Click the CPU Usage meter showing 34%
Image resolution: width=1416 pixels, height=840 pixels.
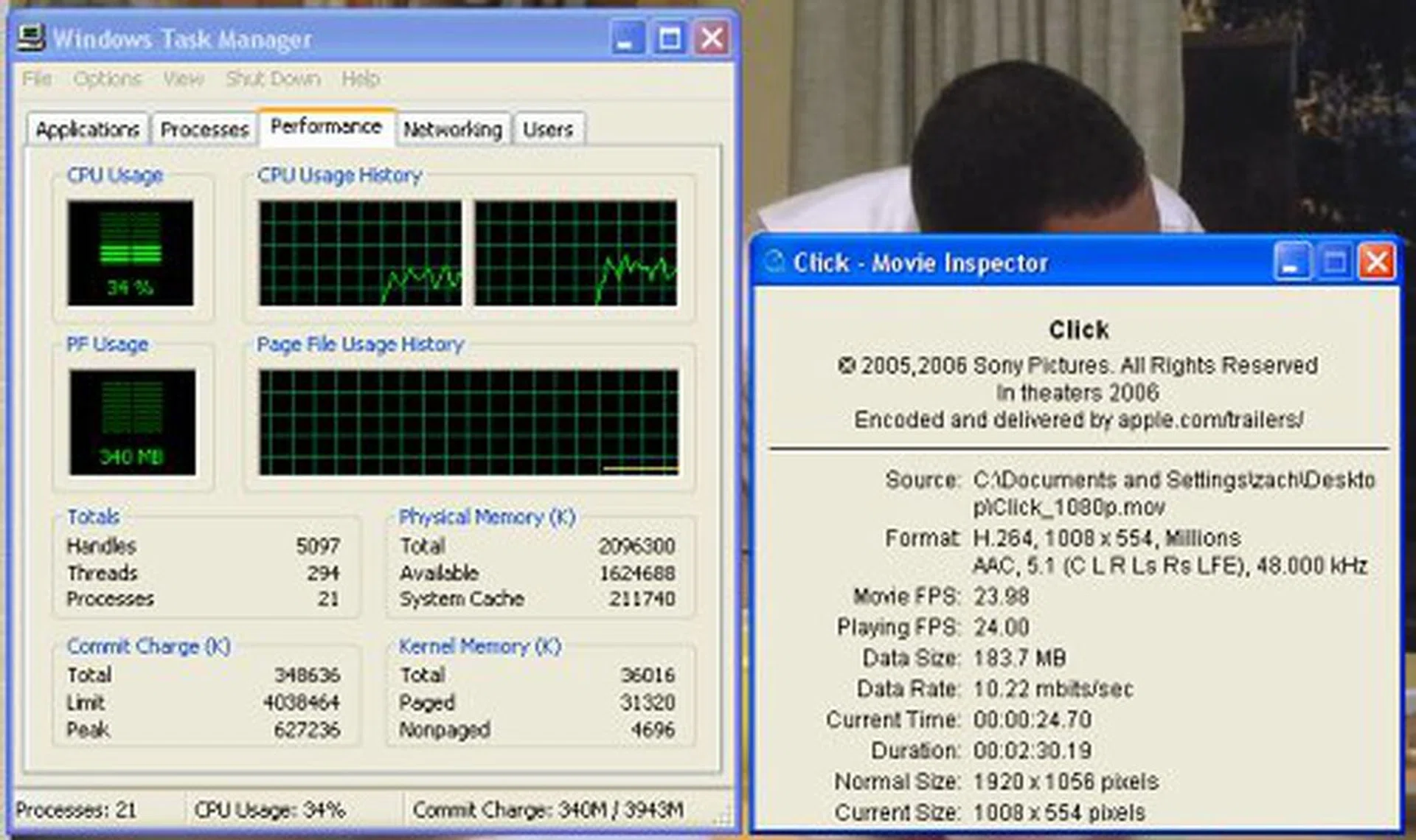(x=131, y=254)
